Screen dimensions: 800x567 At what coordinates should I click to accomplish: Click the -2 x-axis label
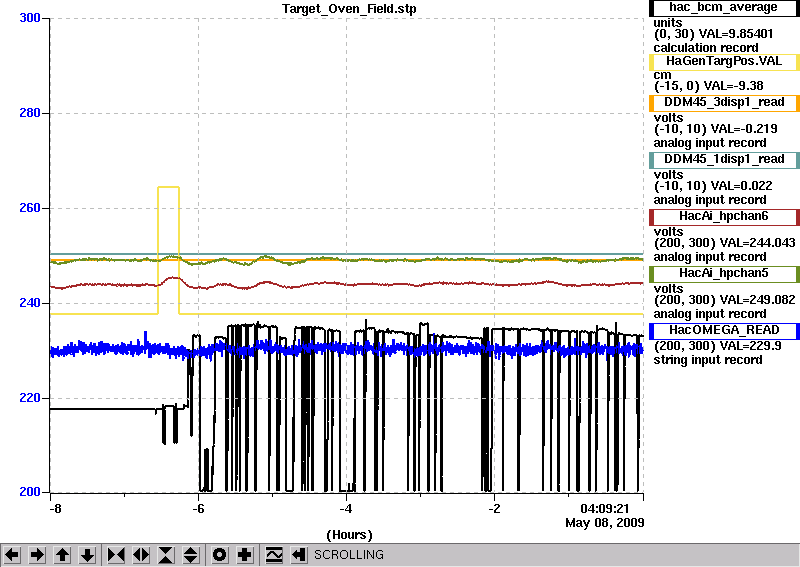pos(494,509)
